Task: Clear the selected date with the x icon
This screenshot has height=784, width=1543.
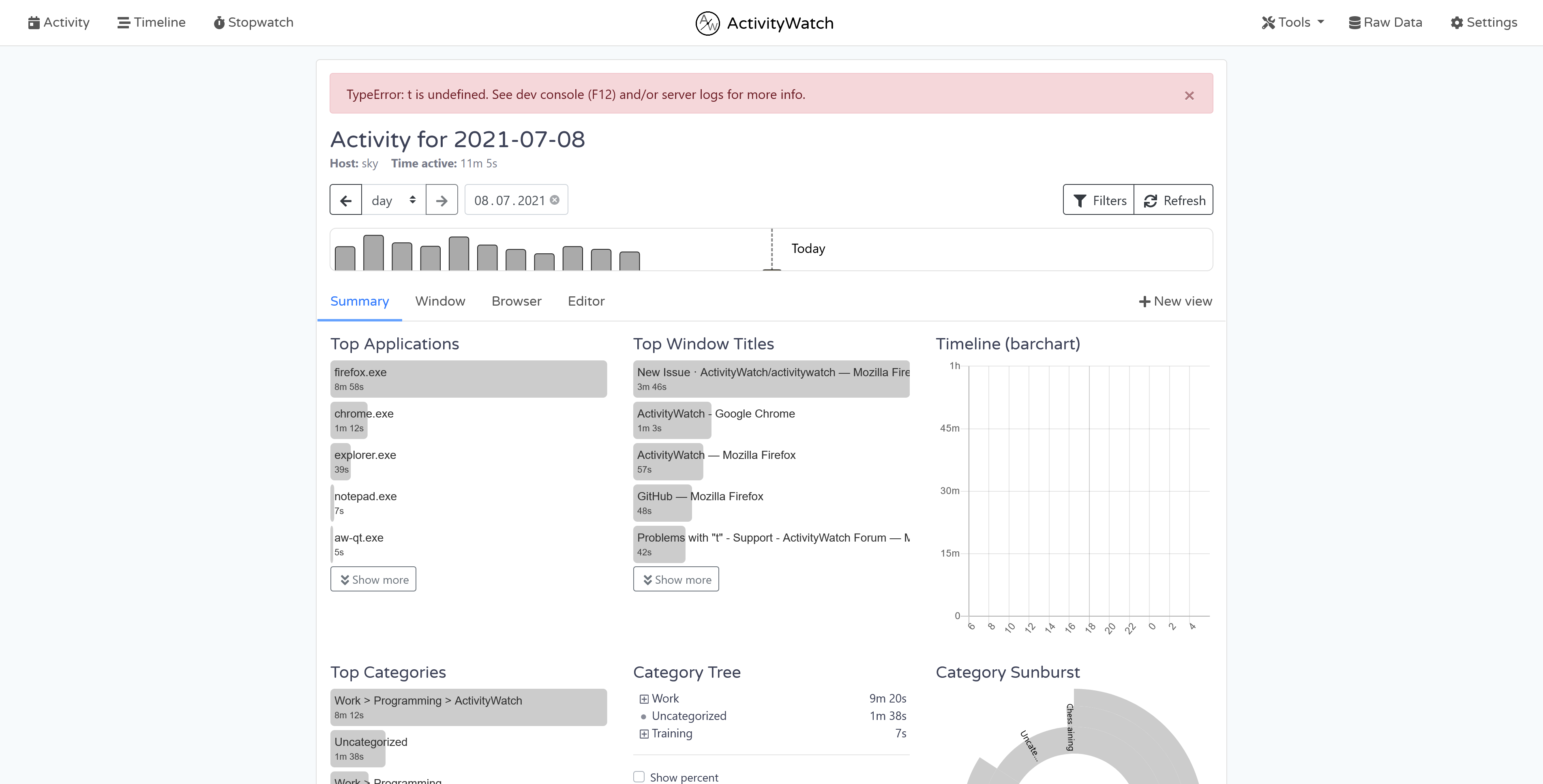Action: point(555,200)
